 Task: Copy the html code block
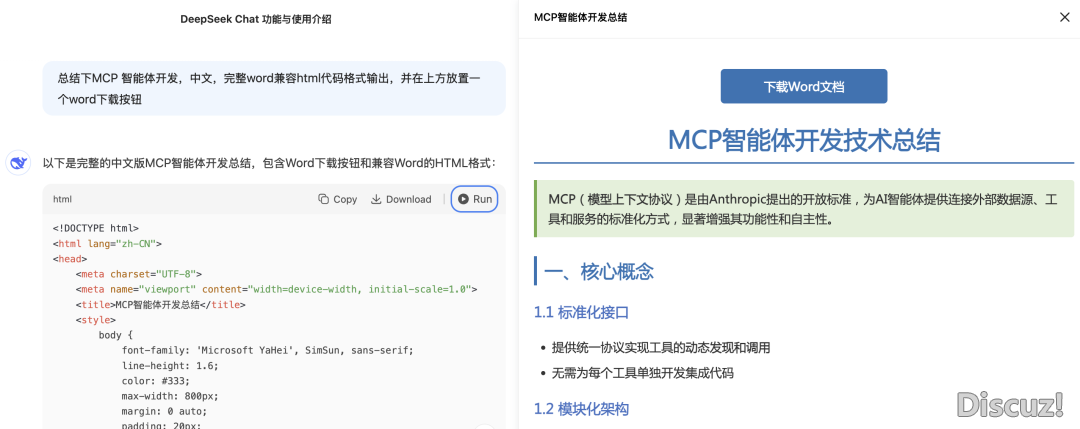click(x=338, y=199)
